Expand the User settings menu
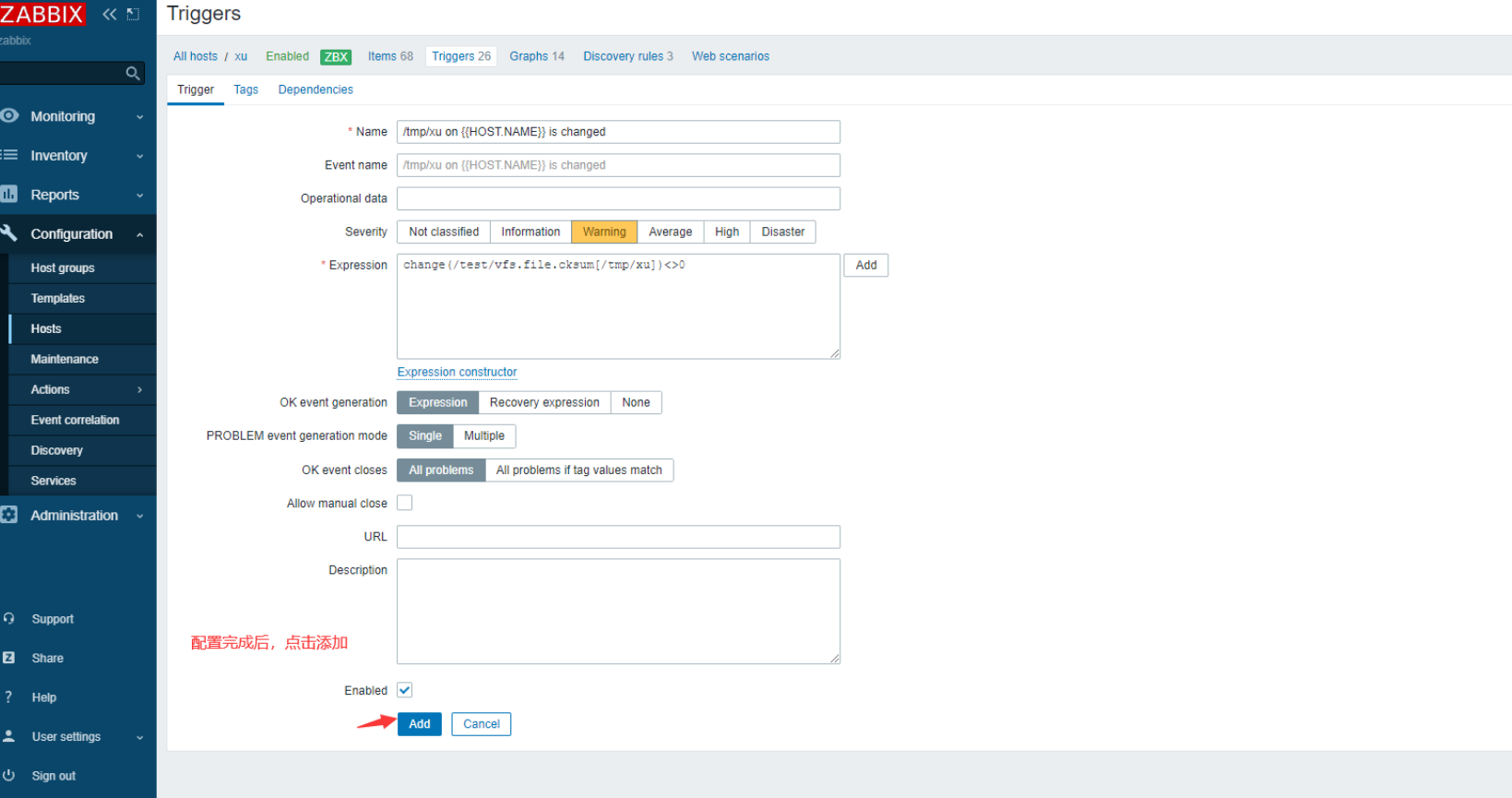1512x798 pixels. click(x=140, y=737)
